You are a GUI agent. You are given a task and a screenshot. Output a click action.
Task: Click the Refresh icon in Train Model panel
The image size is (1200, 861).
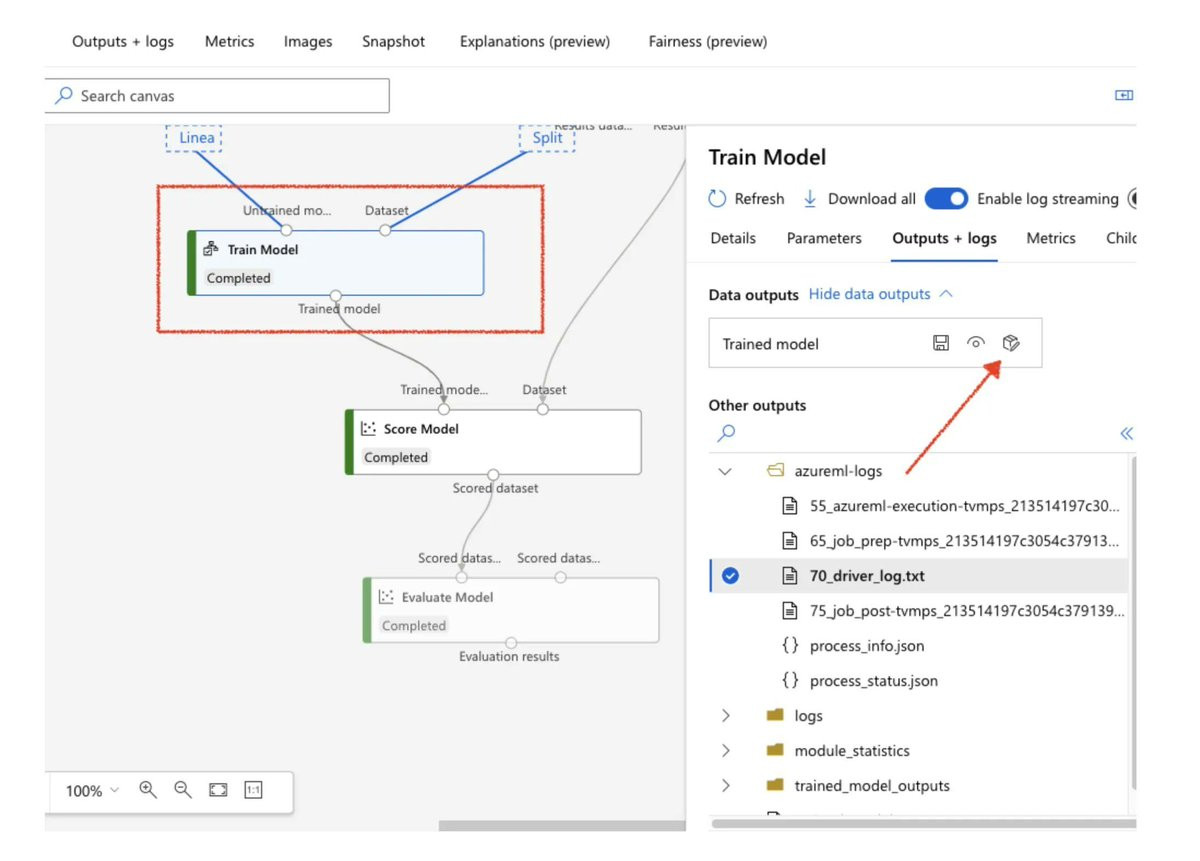717,198
